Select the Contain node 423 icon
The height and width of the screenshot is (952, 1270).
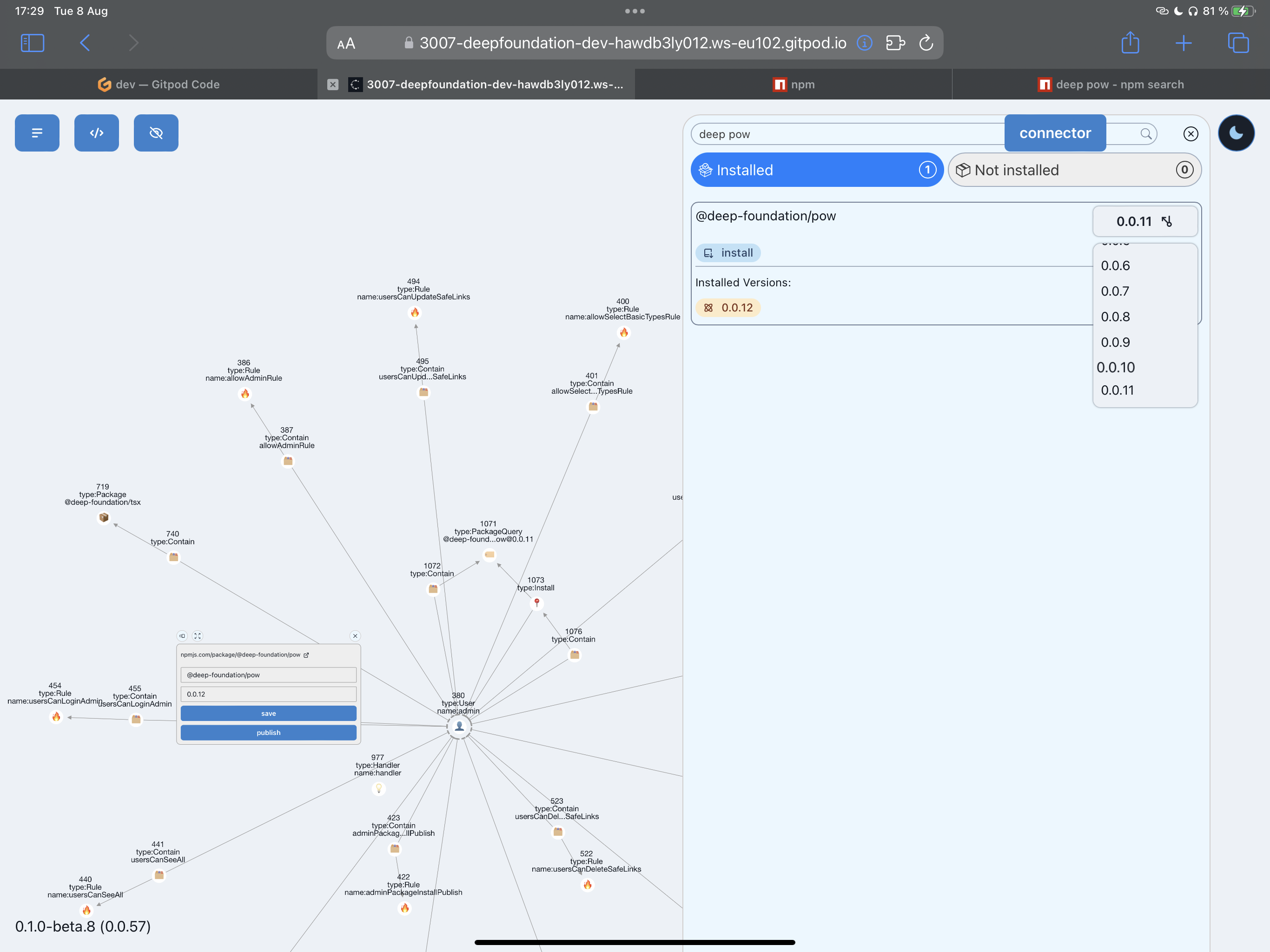click(395, 849)
